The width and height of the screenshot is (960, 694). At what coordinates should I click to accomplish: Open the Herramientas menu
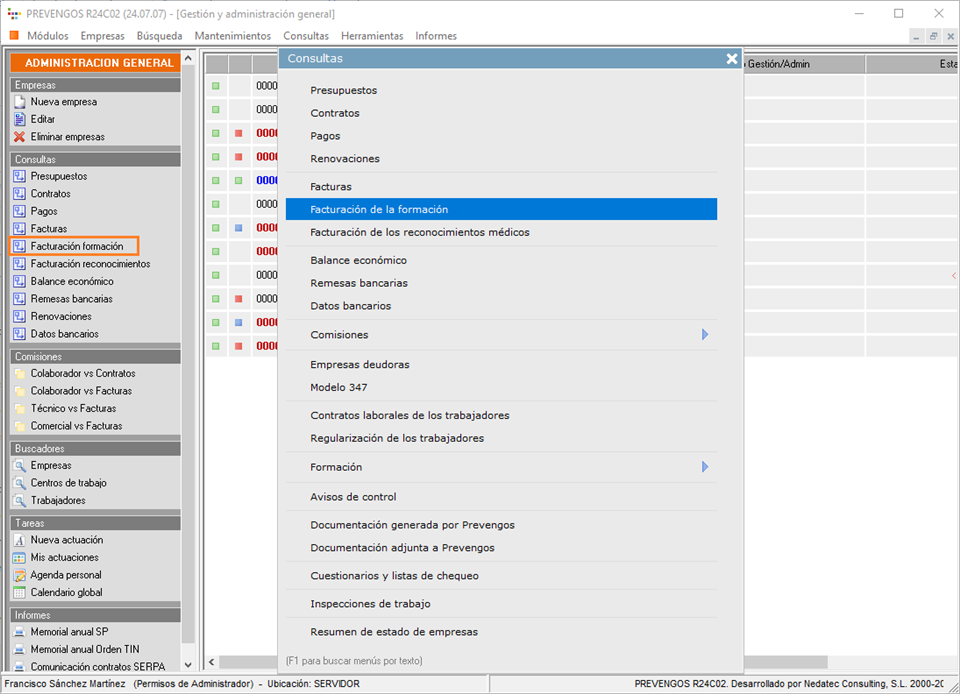point(372,36)
